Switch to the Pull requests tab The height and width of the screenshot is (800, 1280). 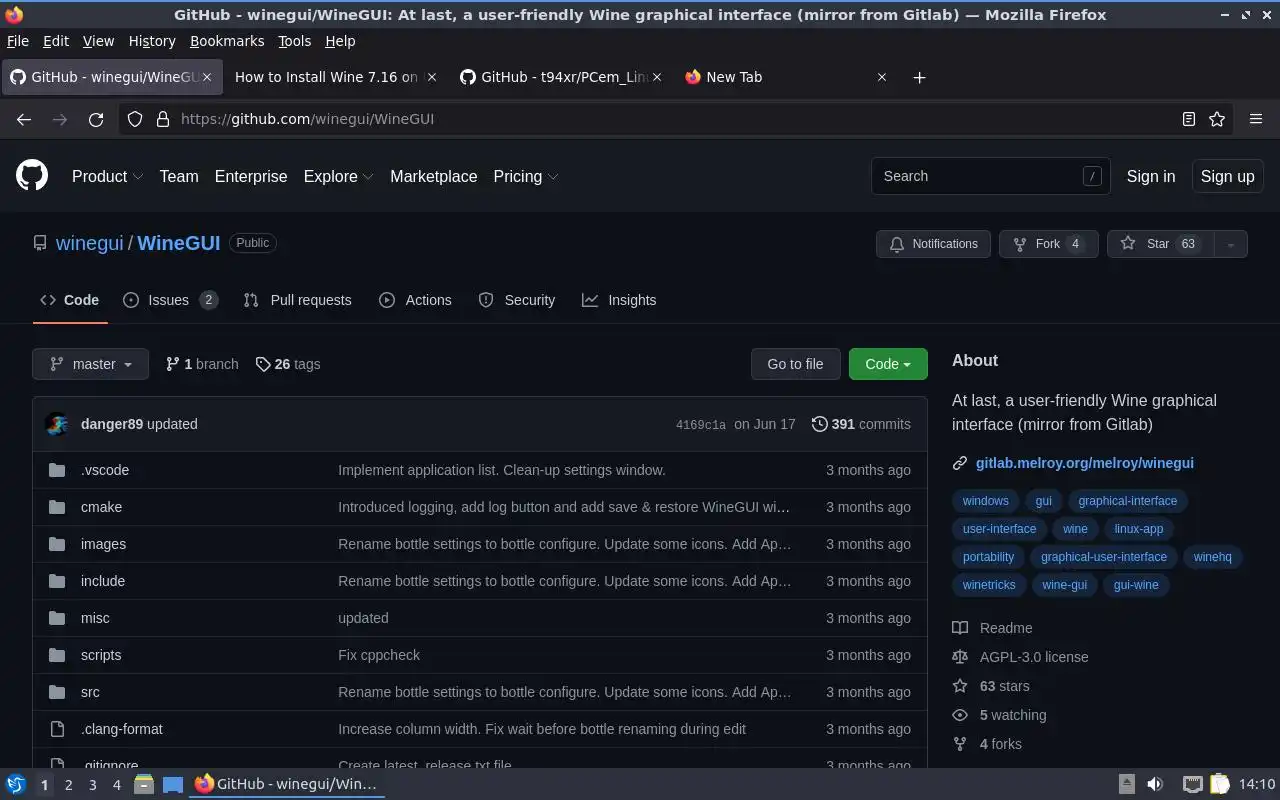(298, 300)
